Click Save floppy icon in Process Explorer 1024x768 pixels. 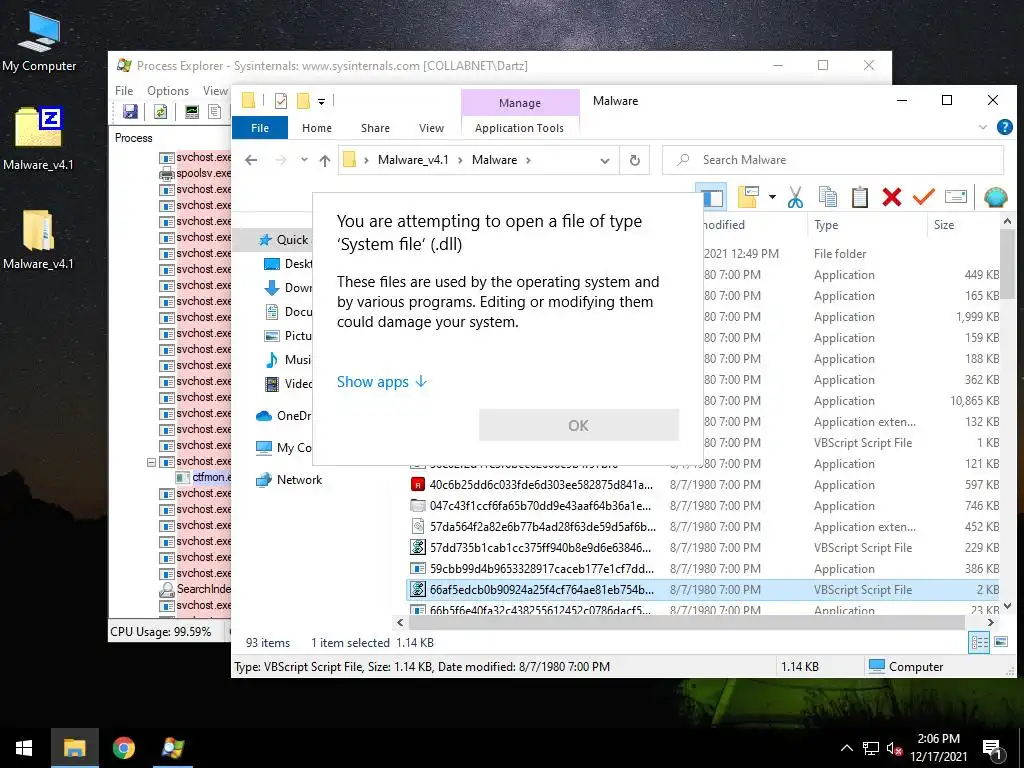pyautogui.click(x=131, y=112)
